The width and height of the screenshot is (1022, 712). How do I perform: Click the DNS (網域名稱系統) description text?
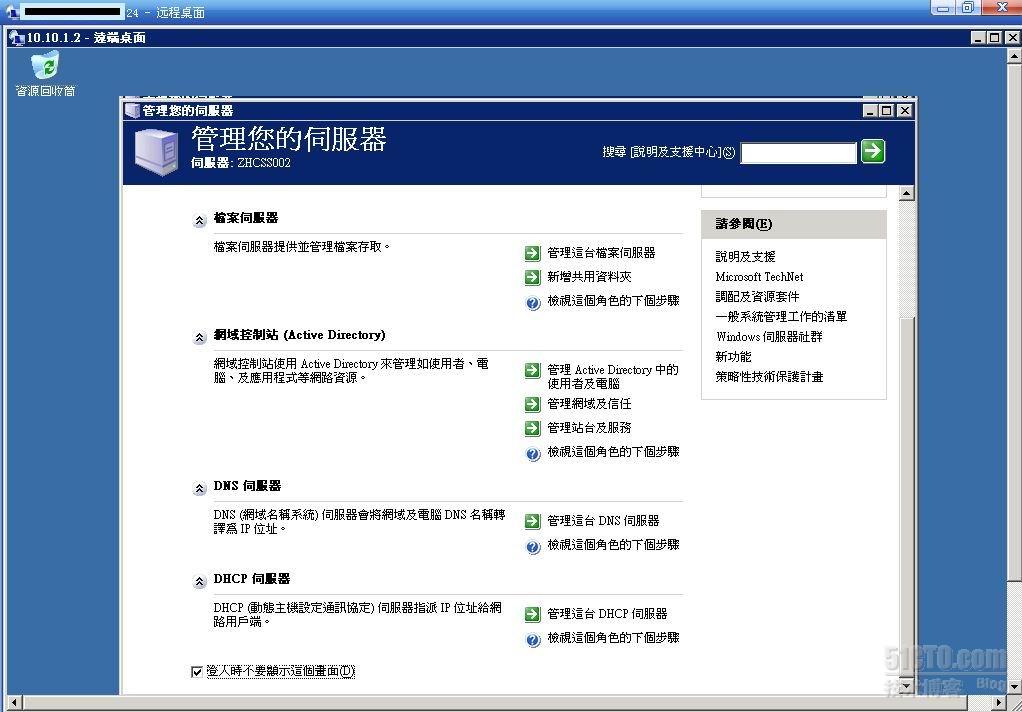(359, 522)
